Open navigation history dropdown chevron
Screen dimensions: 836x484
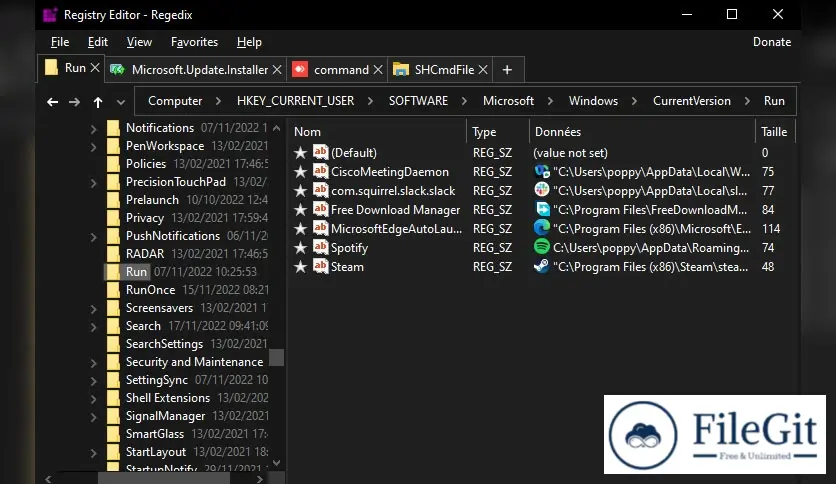121,102
